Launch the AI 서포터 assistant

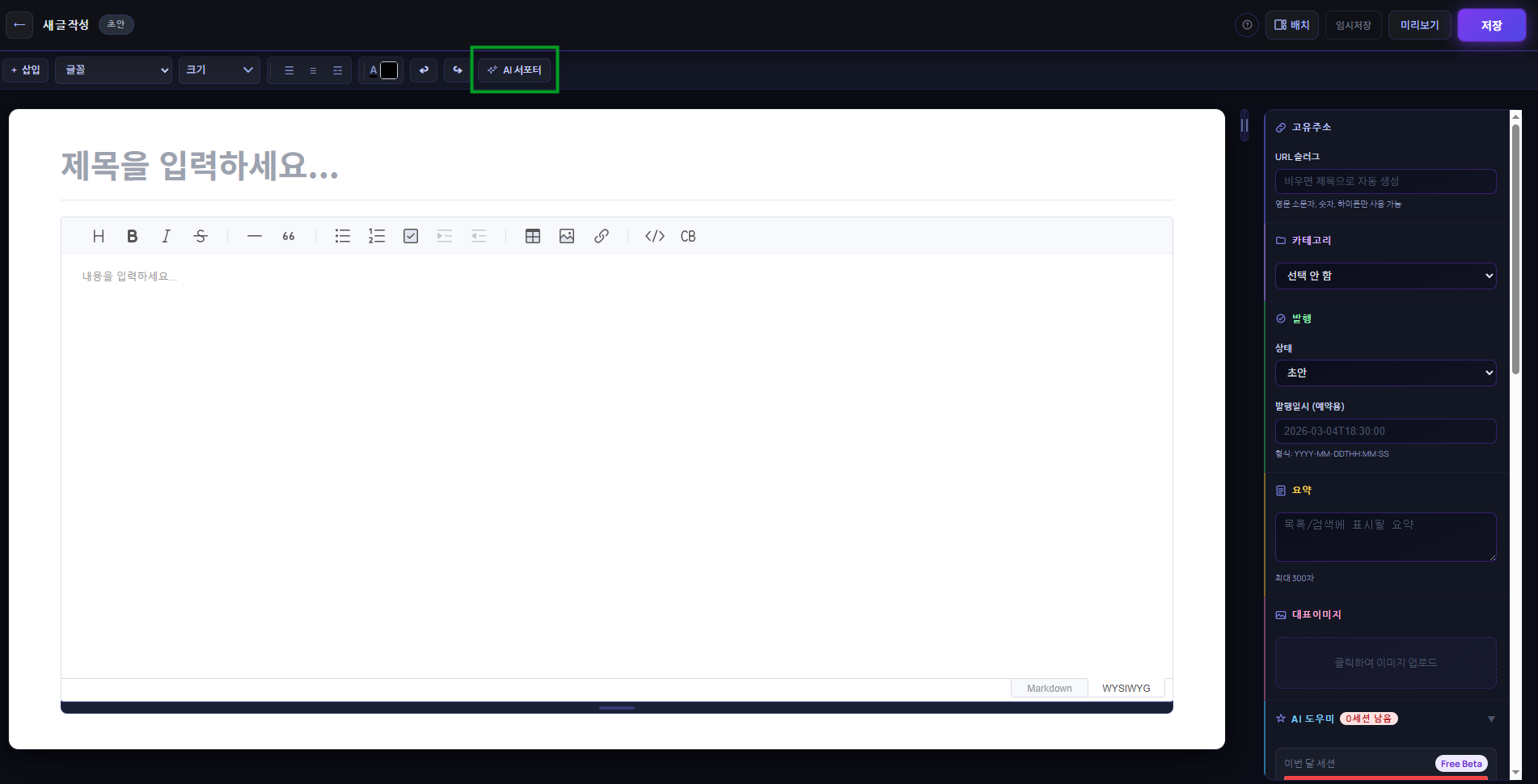(514, 70)
